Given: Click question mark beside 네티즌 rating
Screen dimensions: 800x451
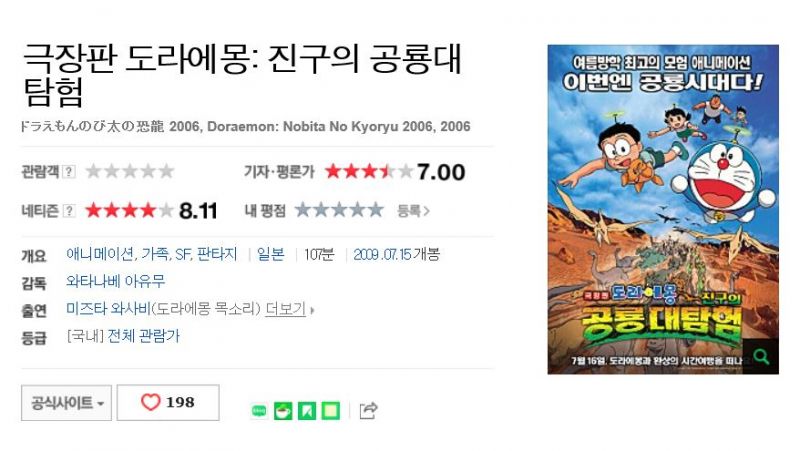Looking at the screenshot, I should [69, 211].
